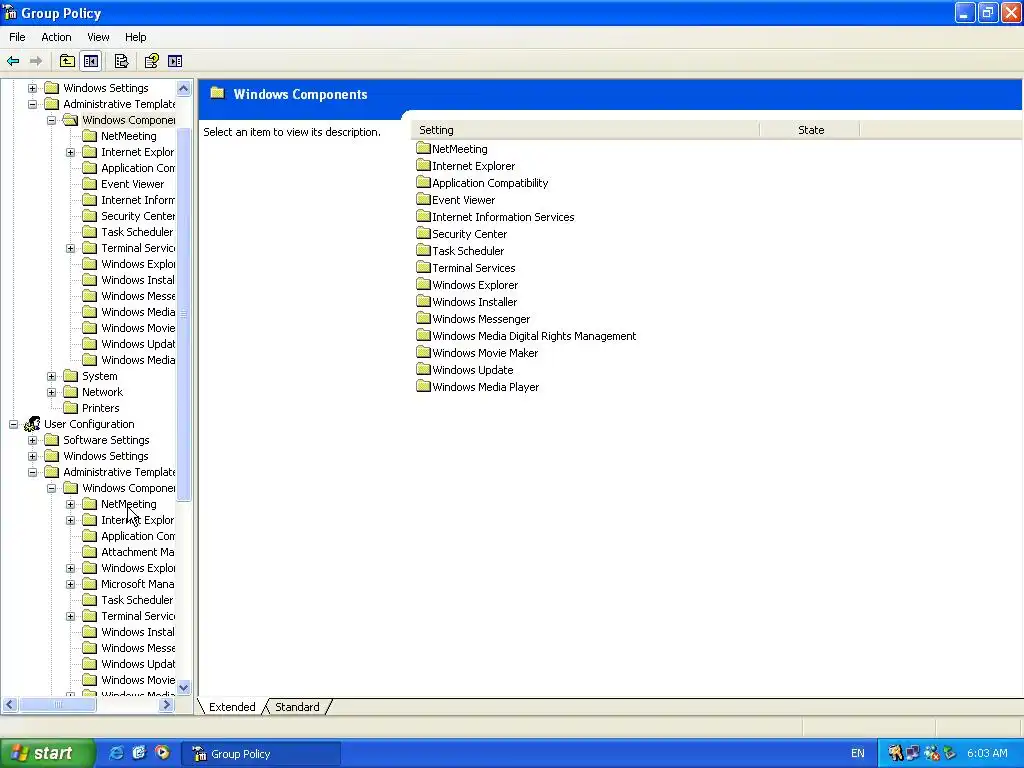This screenshot has width=1024, height=768.
Task: Expand the NetMeeting node in the tree
Action: (71, 504)
